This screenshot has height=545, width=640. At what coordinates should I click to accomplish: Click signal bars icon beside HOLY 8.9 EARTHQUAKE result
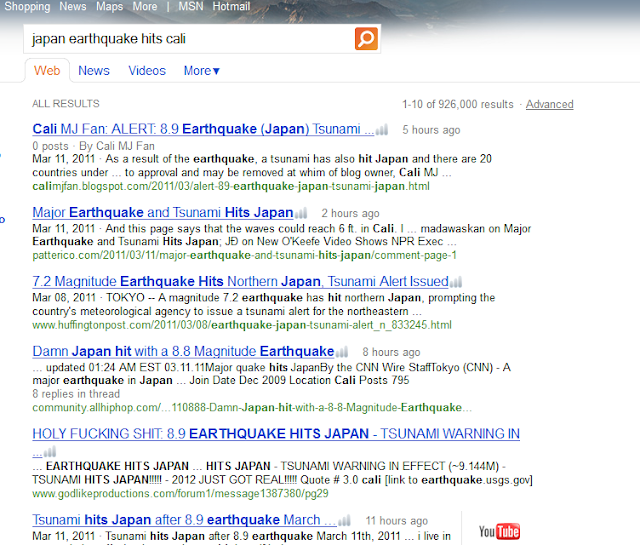pyautogui.click(x=50, y=452)
